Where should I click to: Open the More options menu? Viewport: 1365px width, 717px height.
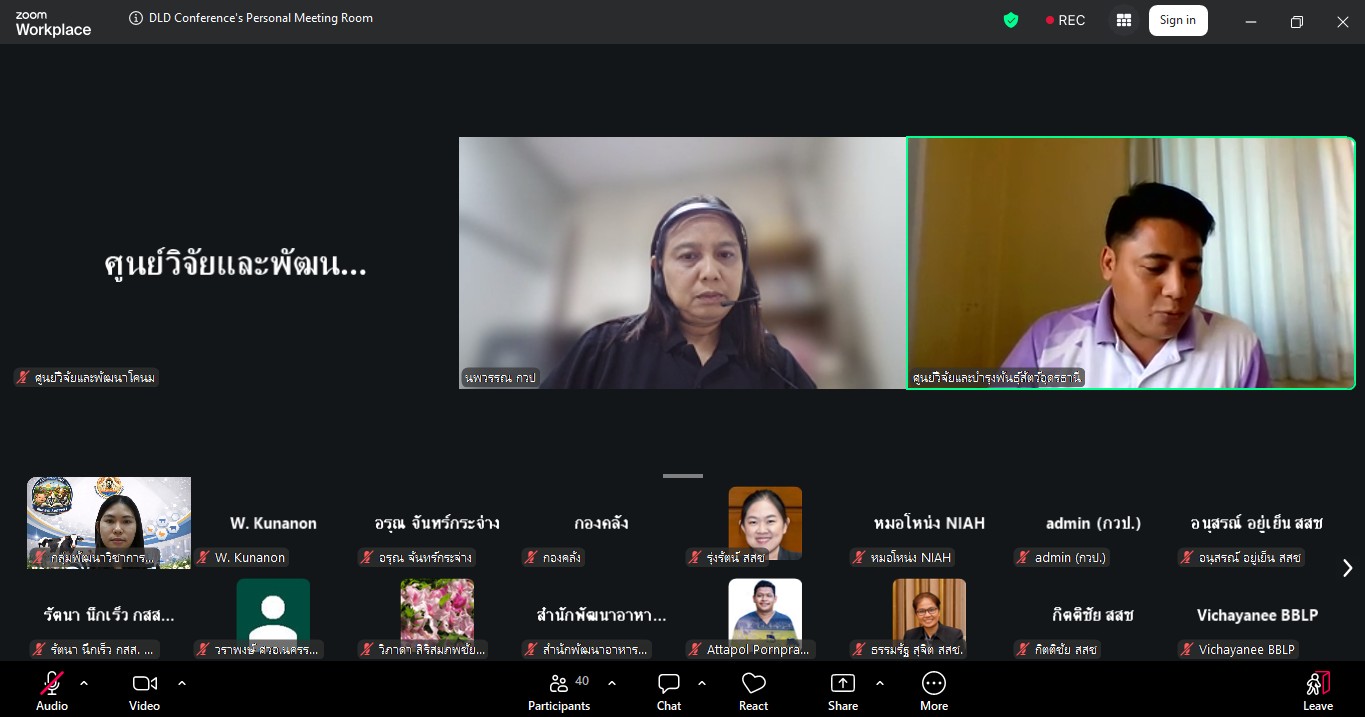coord(933,685)
